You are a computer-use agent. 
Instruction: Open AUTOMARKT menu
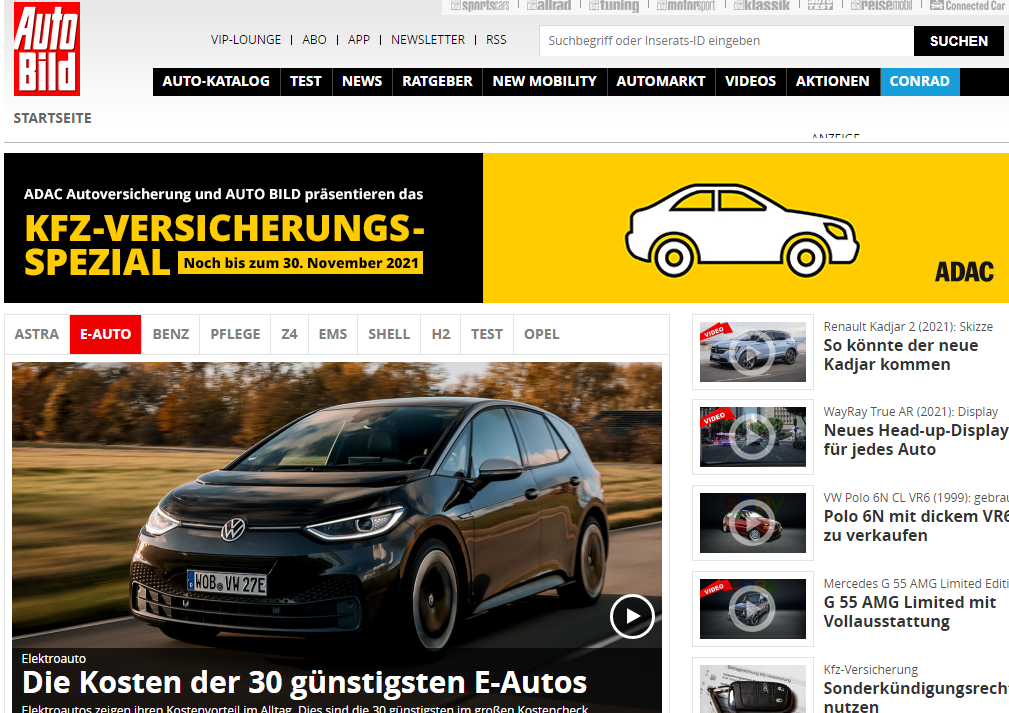pos(661,82)
